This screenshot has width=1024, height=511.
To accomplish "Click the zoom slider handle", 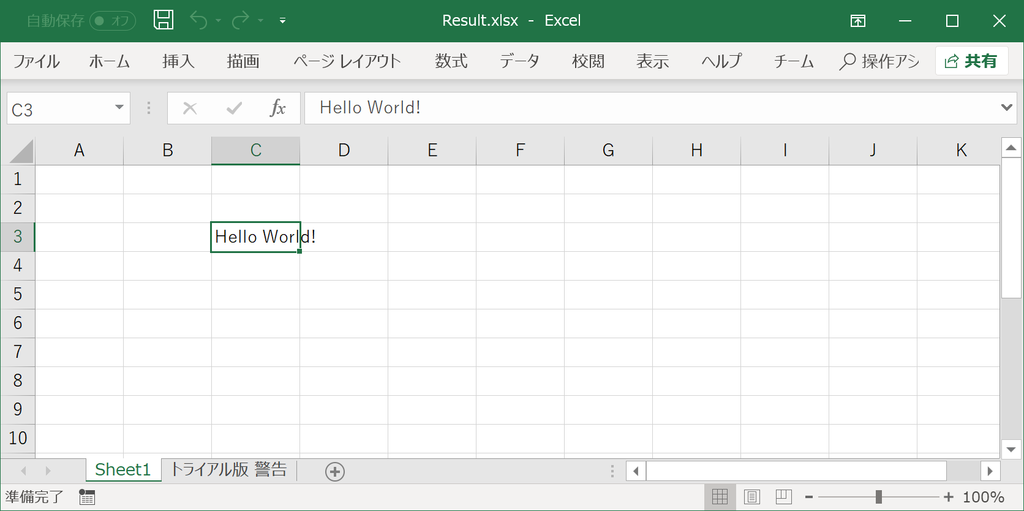I will point(879,497).
